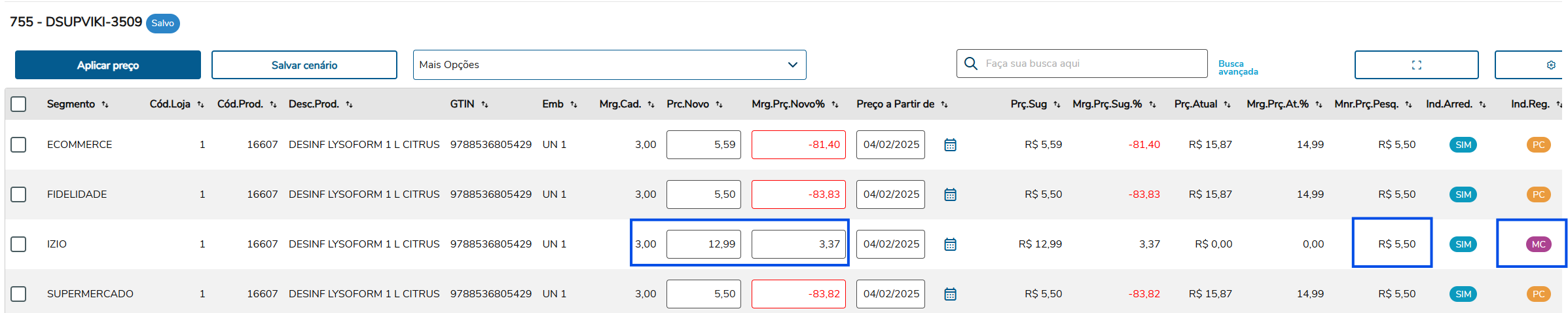Open the Busca avançada link
Screen dimensions: 1568x313
(1237, 67)
